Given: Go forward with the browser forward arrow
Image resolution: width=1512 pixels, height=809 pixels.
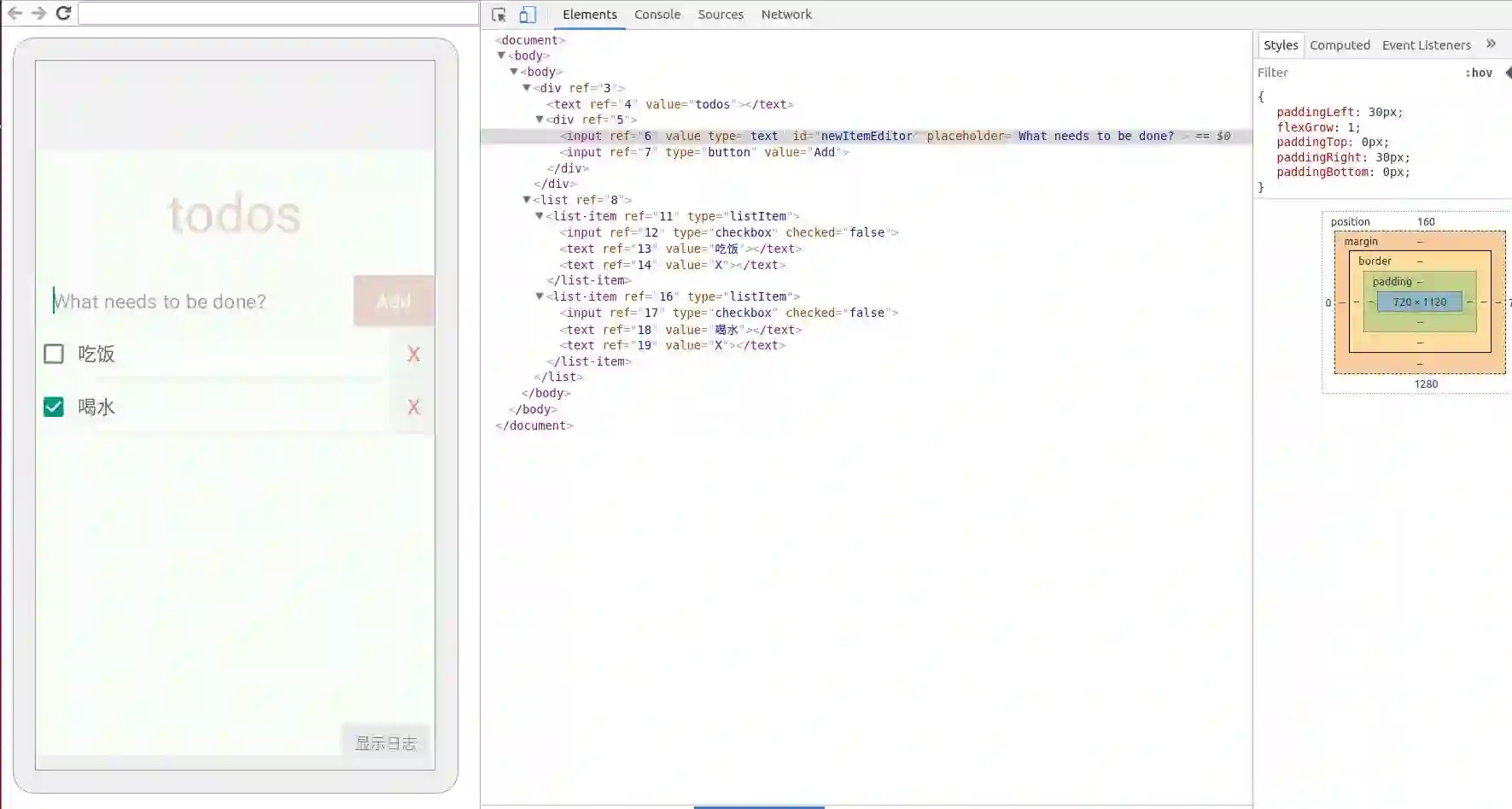Looking at the screenshot, I should [39, 13].
